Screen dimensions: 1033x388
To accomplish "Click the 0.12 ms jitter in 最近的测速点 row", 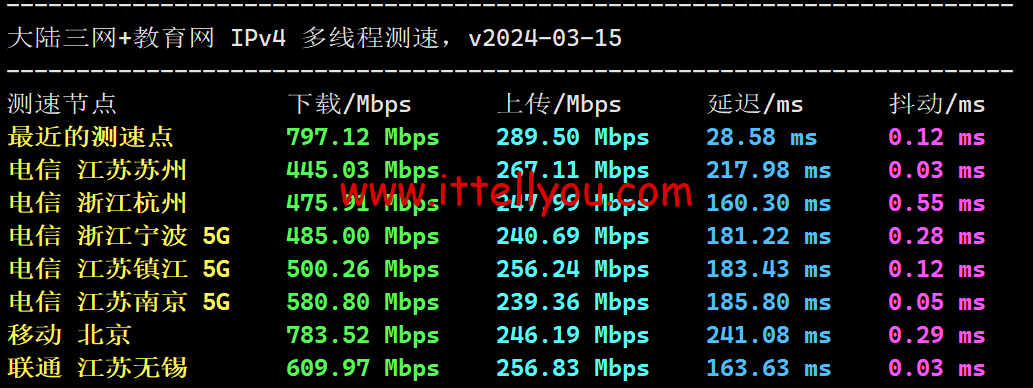I will click(x=937, y=137).
